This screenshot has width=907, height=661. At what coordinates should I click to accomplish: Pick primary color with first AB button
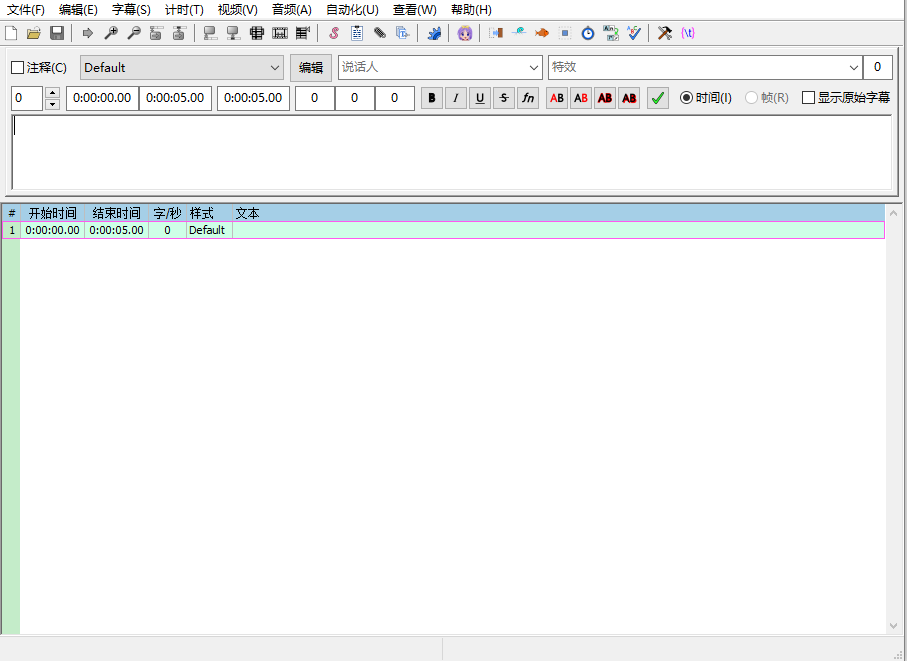pyautogui.click(x=556, y=98)
